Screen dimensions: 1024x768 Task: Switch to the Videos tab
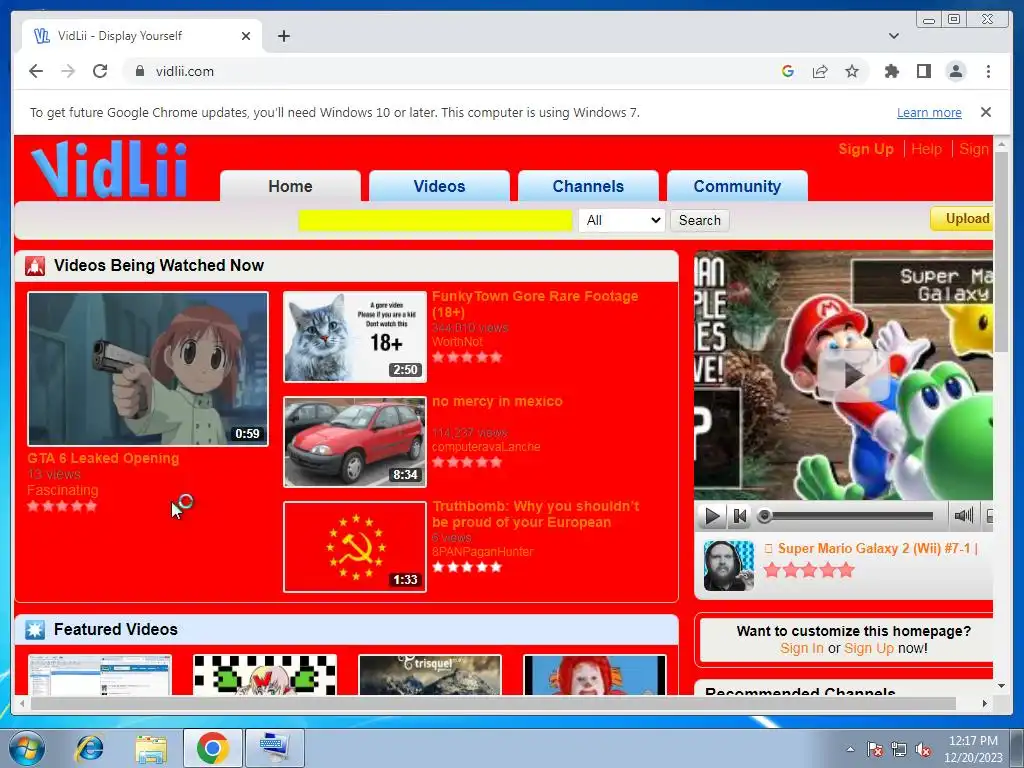[439, 186]
